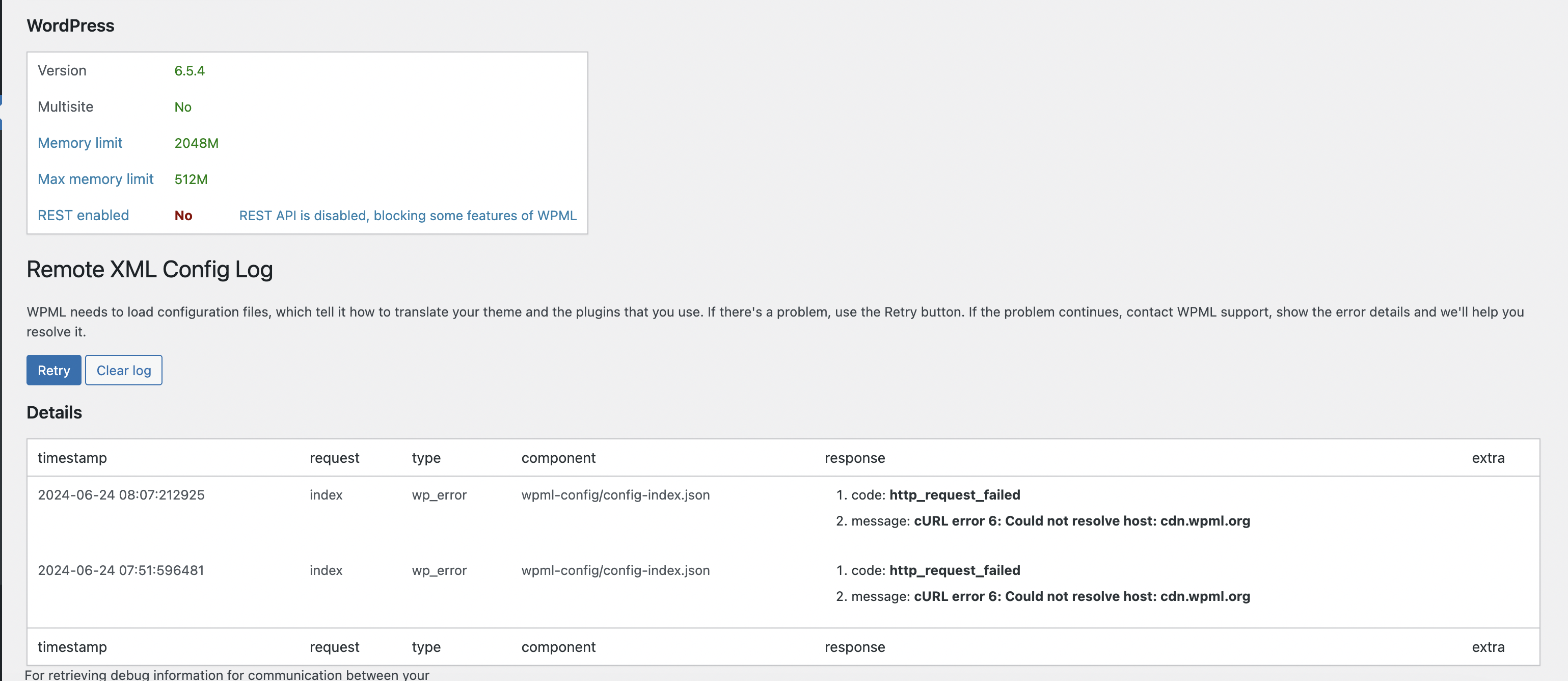Click the timestamp header at table top
Viewport: 1568px width, 681px height.
[72, 457]
